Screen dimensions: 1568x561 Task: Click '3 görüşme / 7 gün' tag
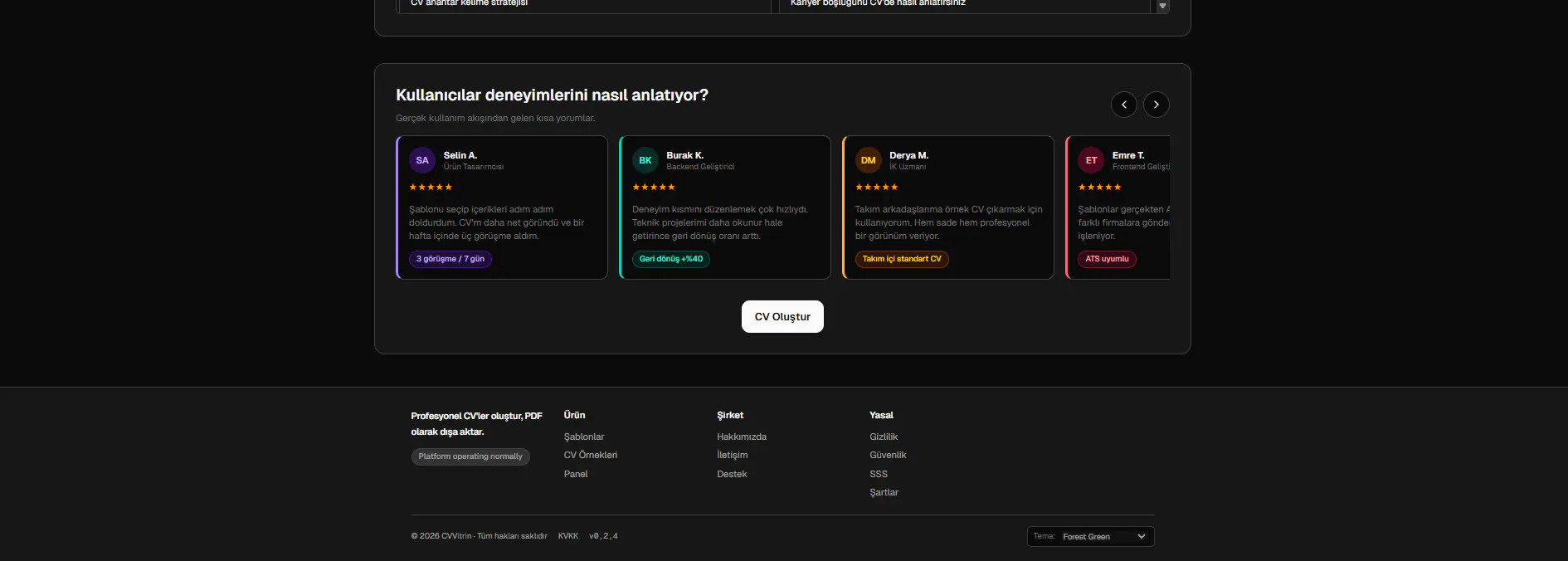click(x=450, y=259)
